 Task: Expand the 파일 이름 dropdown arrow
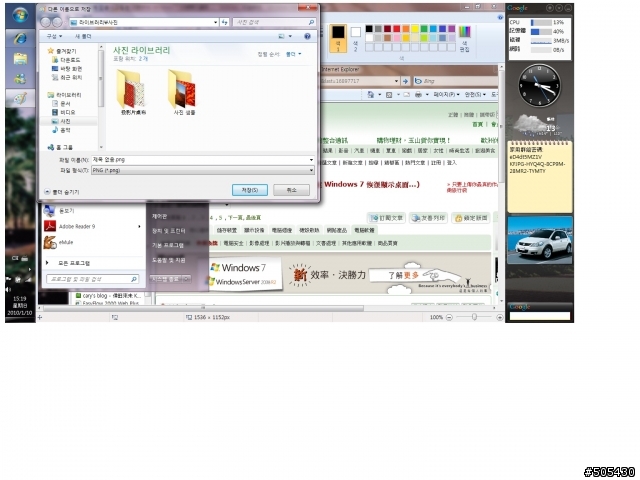point(311,160)
